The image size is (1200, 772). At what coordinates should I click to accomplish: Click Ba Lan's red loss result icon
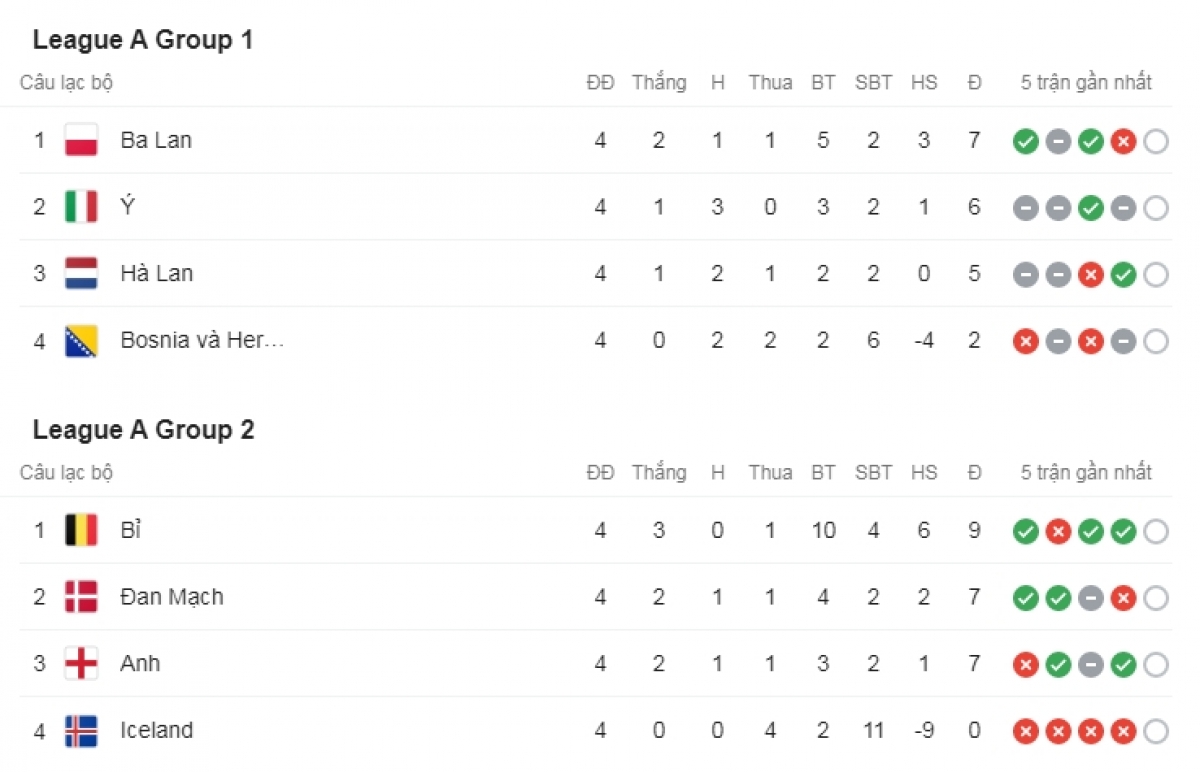pos(1123,141)
